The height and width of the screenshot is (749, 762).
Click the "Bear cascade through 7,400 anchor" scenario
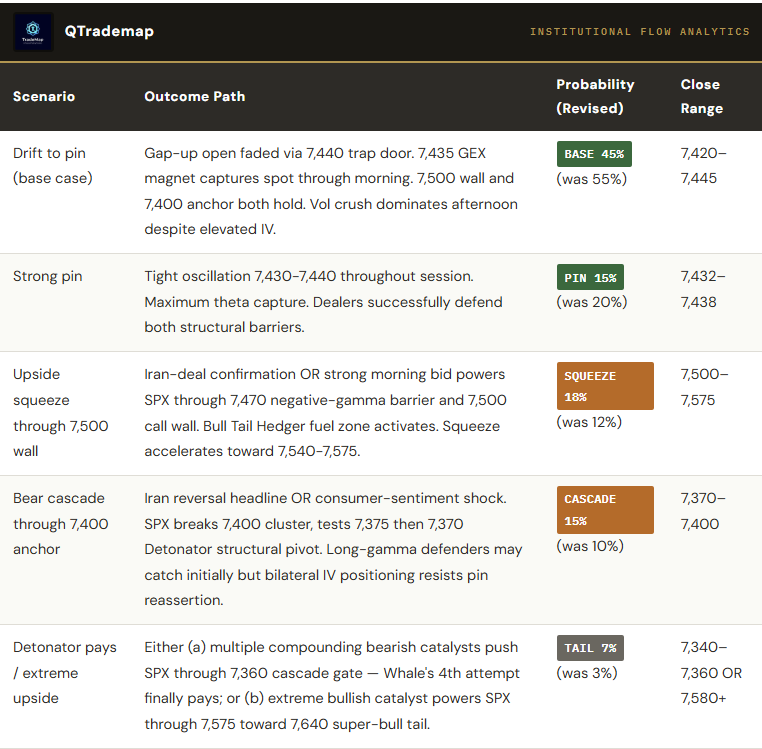[61, 523]
